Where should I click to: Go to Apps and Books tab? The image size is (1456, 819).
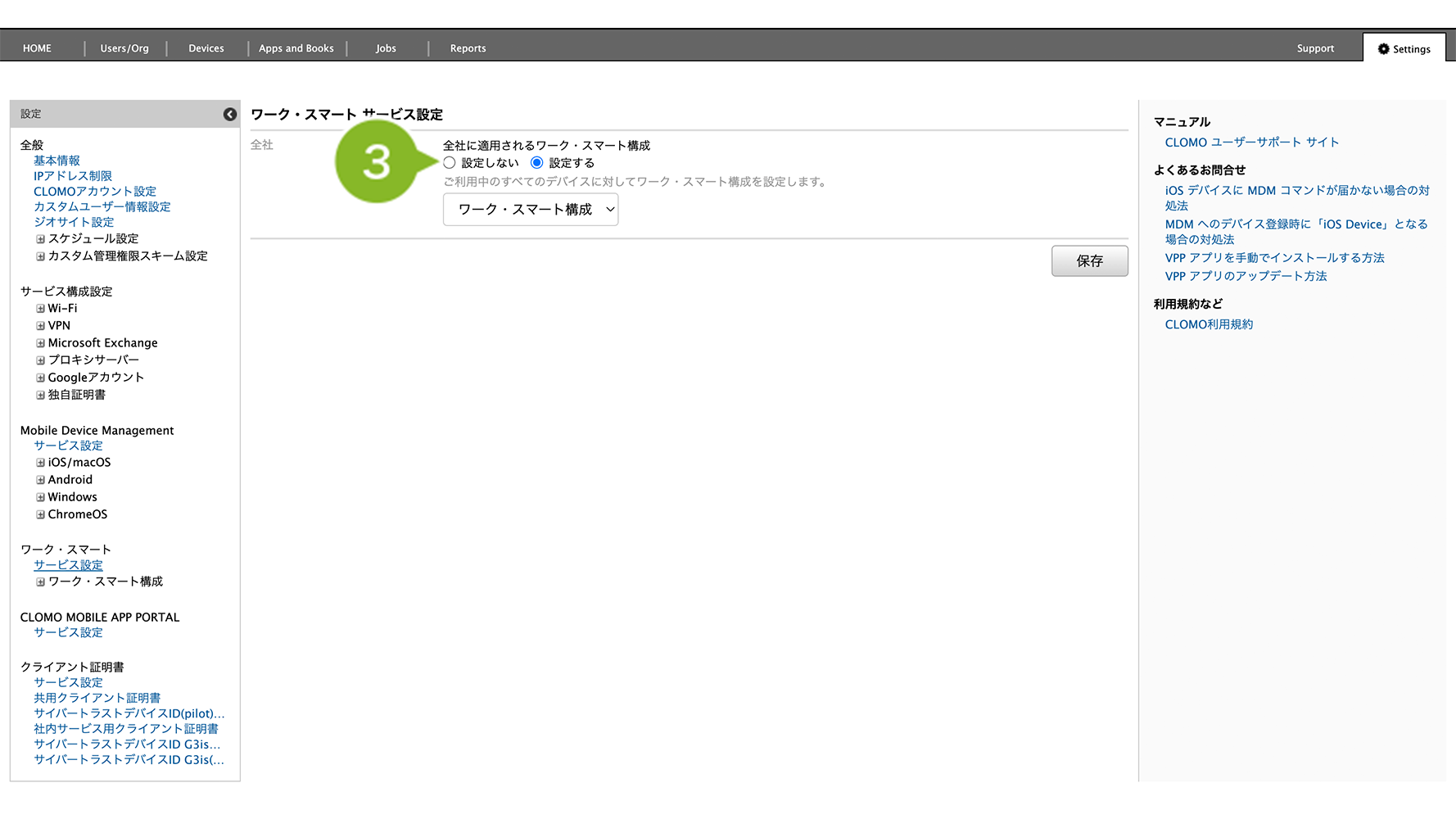coord(296,48)
